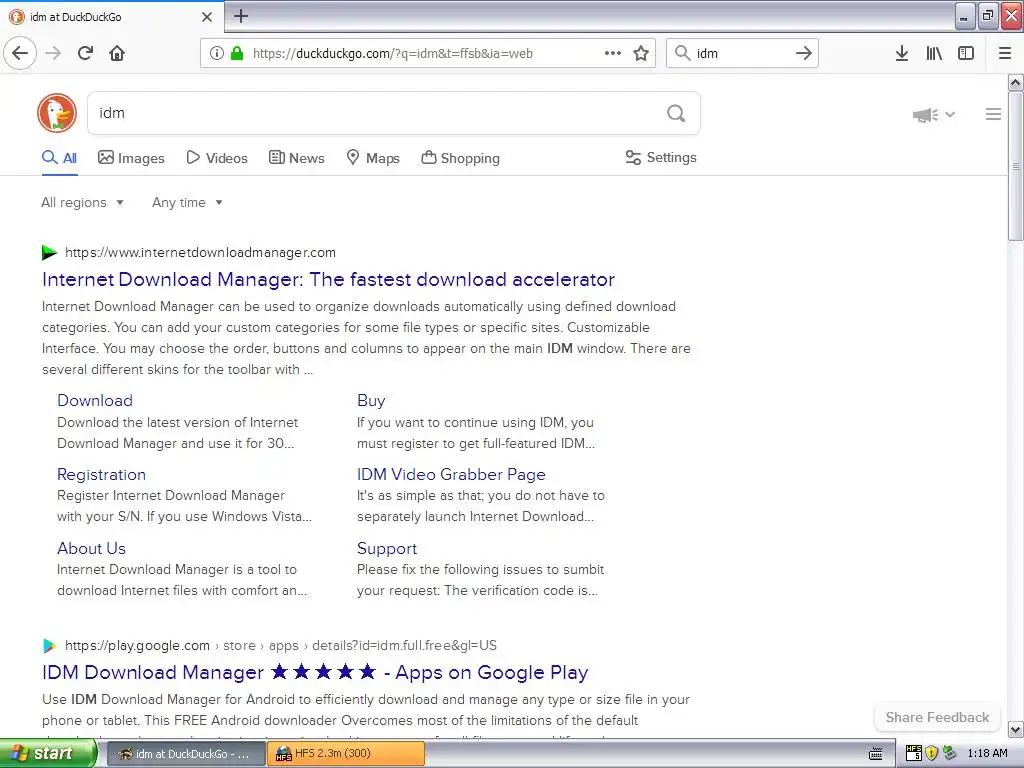This screenshot has height=768, width=1024.
Task: Open the Firefox library icon
Action: pos(934,53)
